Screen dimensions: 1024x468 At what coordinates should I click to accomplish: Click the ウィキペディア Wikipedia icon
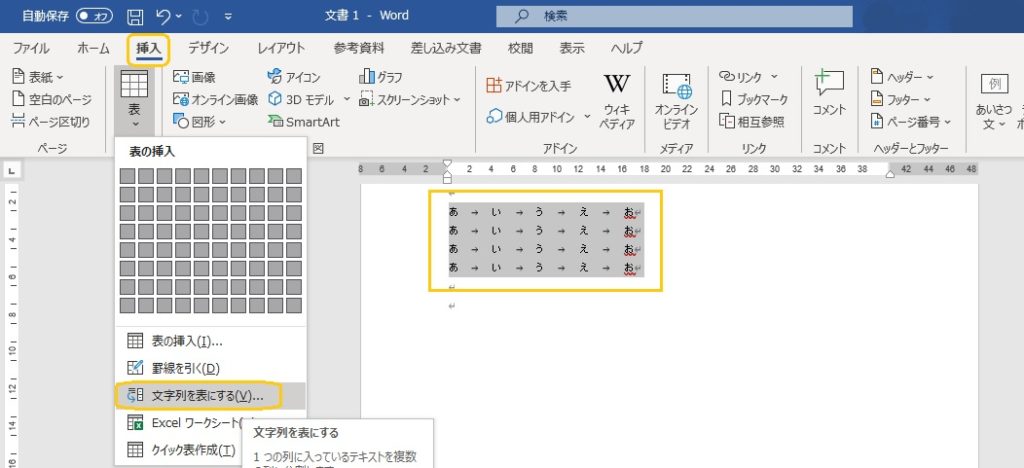point(617,98)
